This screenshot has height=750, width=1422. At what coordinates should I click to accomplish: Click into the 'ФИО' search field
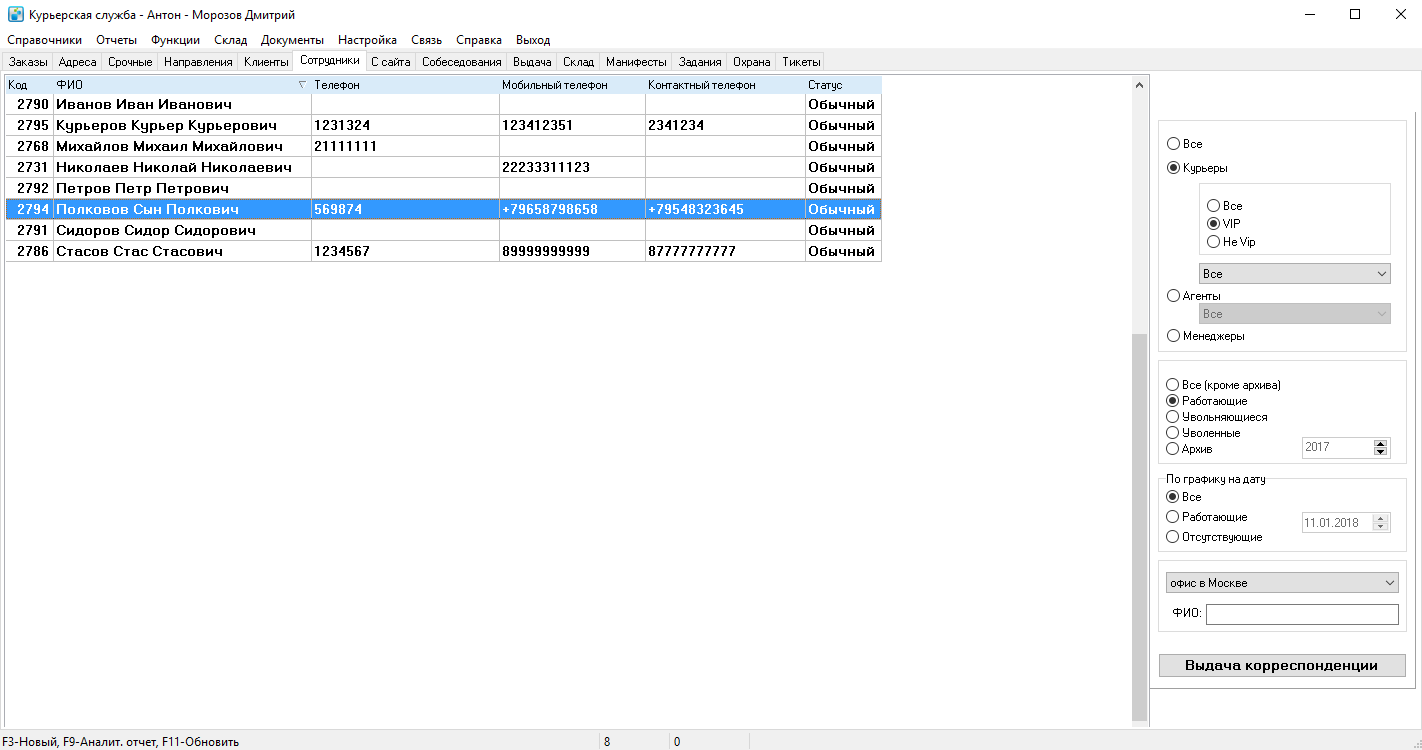pyautogui.click(x=1302, y=614)
